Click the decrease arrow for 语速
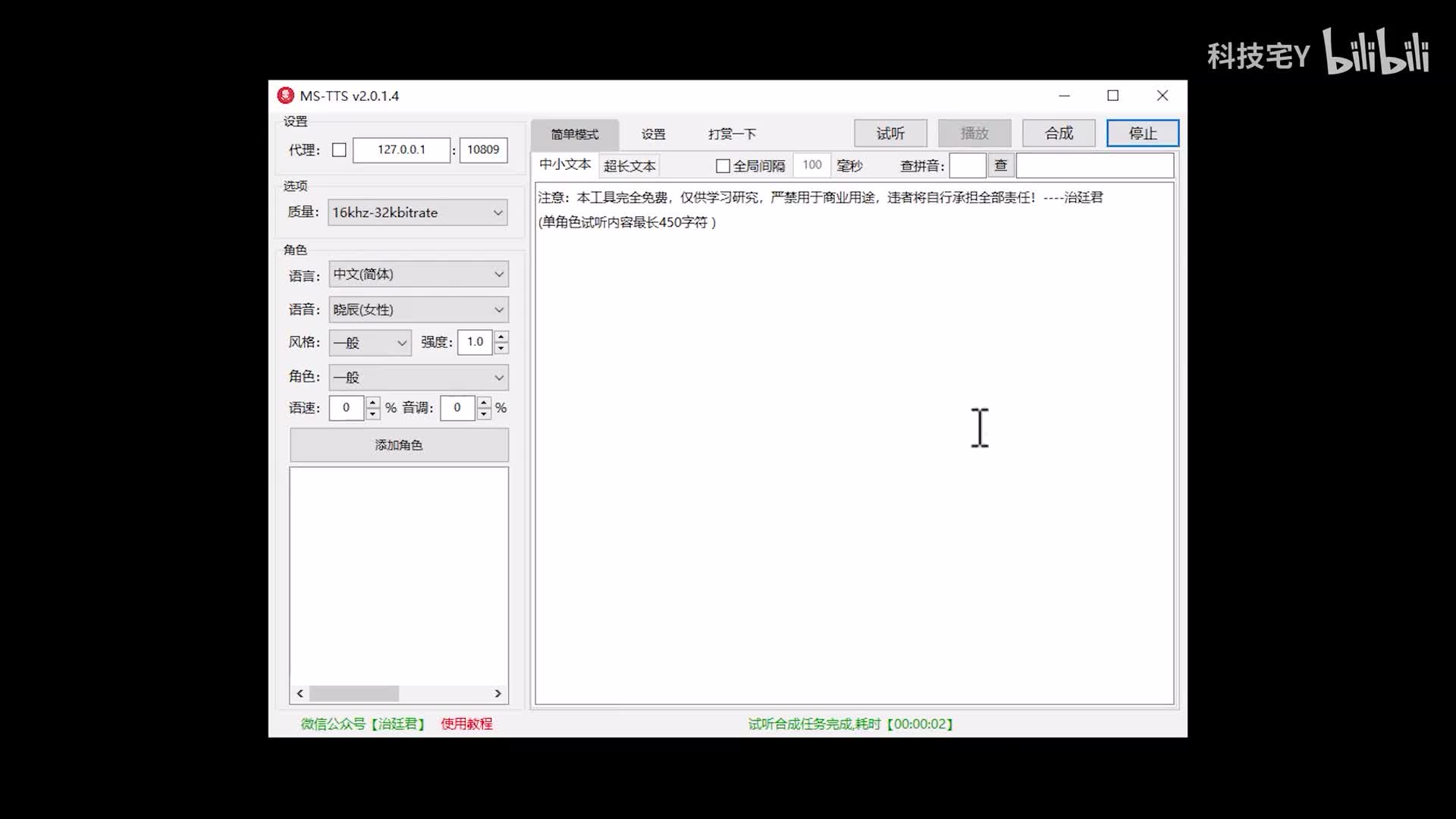 372,414
